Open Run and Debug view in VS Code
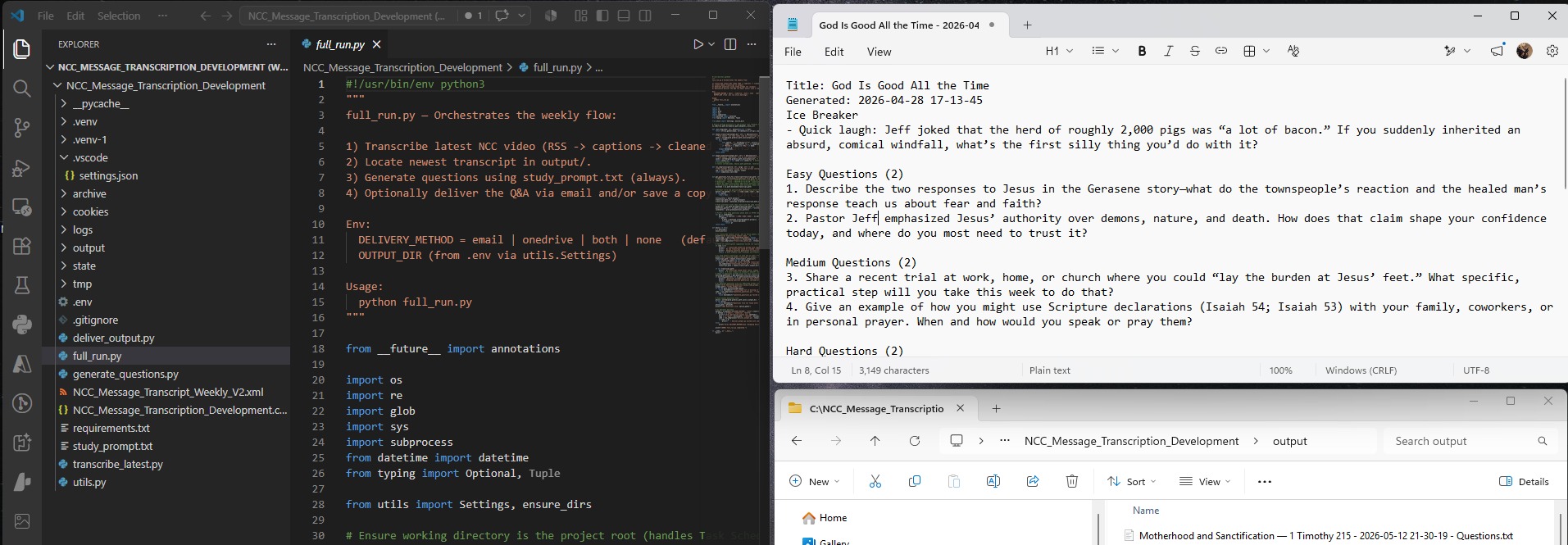Viewport: 1568px width, 545px height. pos(22,167)
